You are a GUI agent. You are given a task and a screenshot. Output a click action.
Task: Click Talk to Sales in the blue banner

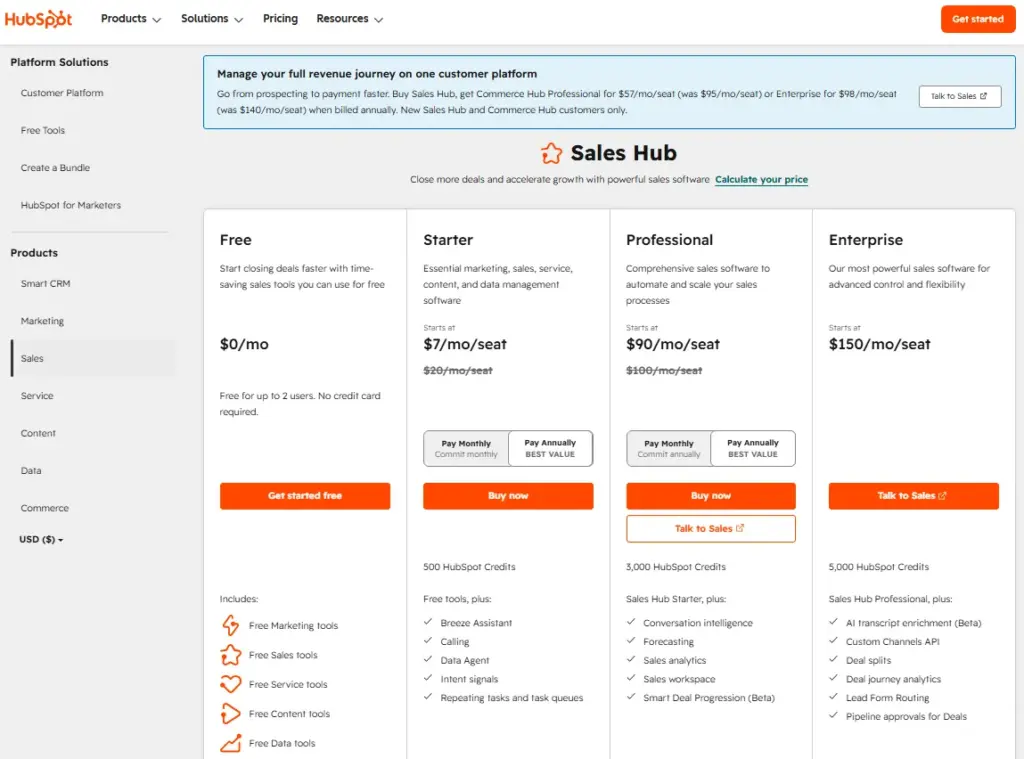(959, 96)
